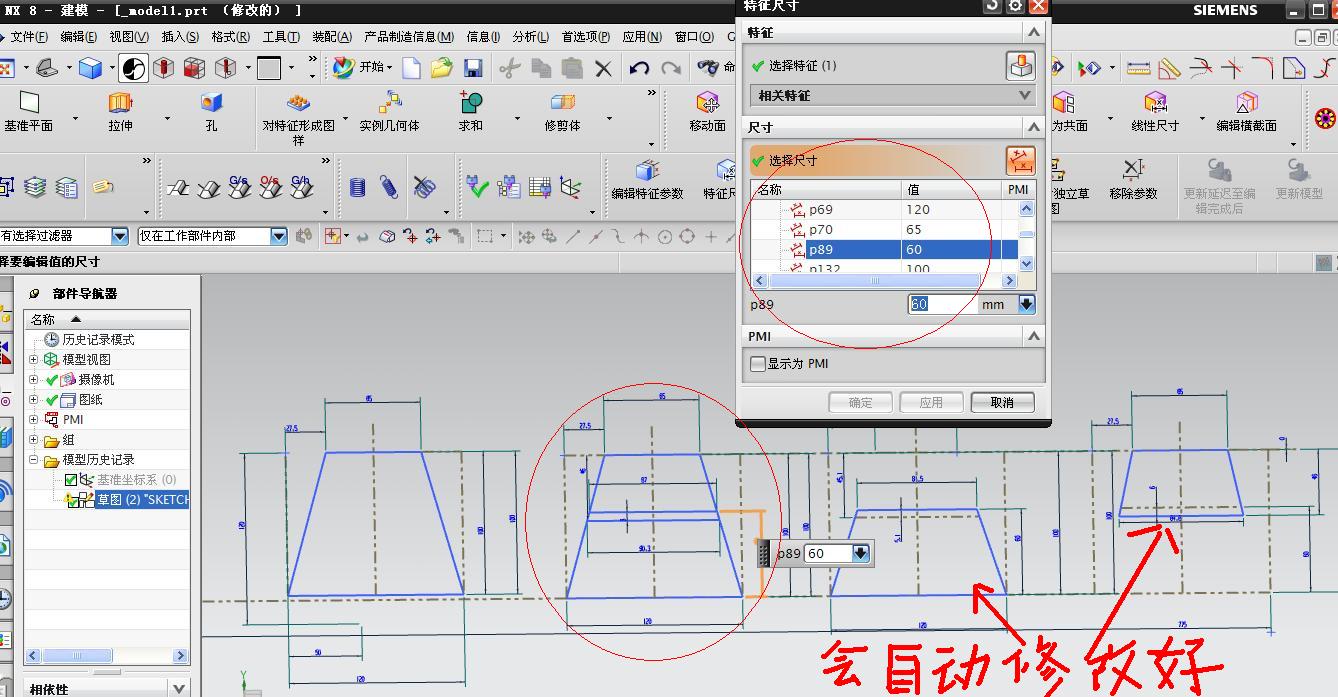1338x697 pixels.
Task: Click the Redo arrow icon
Action: tap(671, 68)
